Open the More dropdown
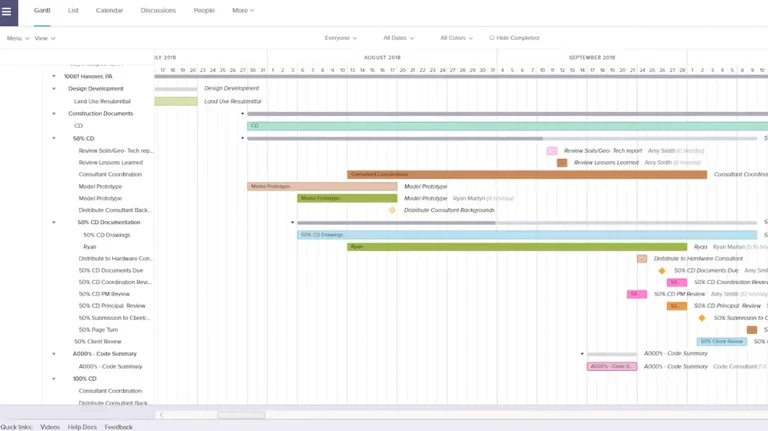The width and height of the screenshot is (768, 431). point(243,10)
